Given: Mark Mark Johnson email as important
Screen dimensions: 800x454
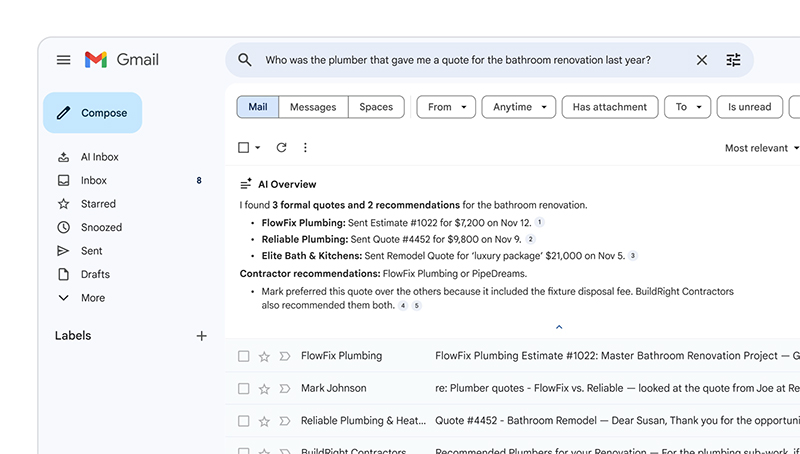Looking at the screenshot, I should (285, 389).
